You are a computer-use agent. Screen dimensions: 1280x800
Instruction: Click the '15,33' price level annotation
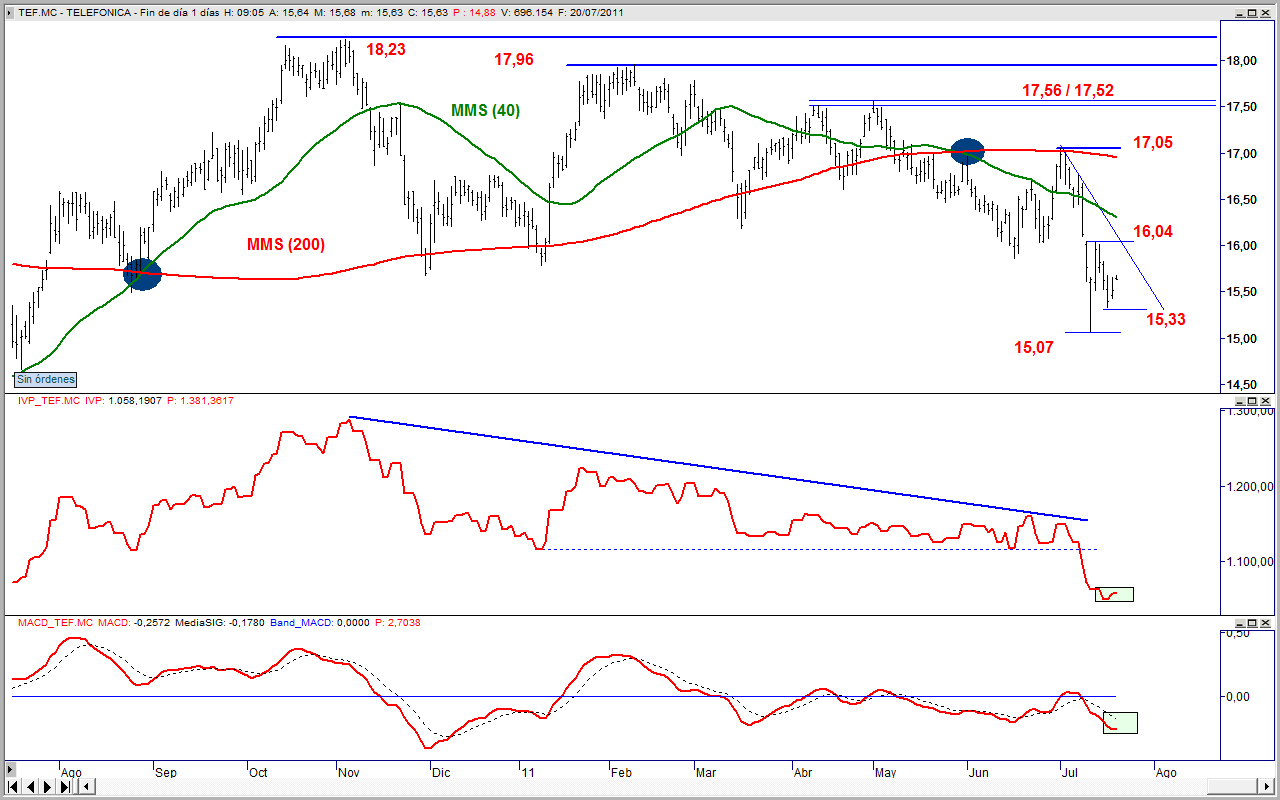(1166, 320)
